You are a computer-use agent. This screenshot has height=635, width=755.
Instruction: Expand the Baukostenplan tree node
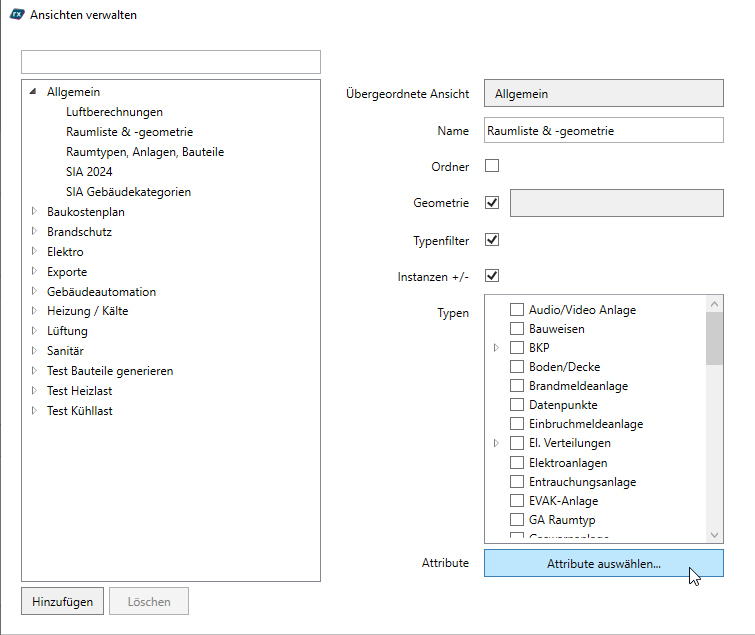click(x=34, y=212)
